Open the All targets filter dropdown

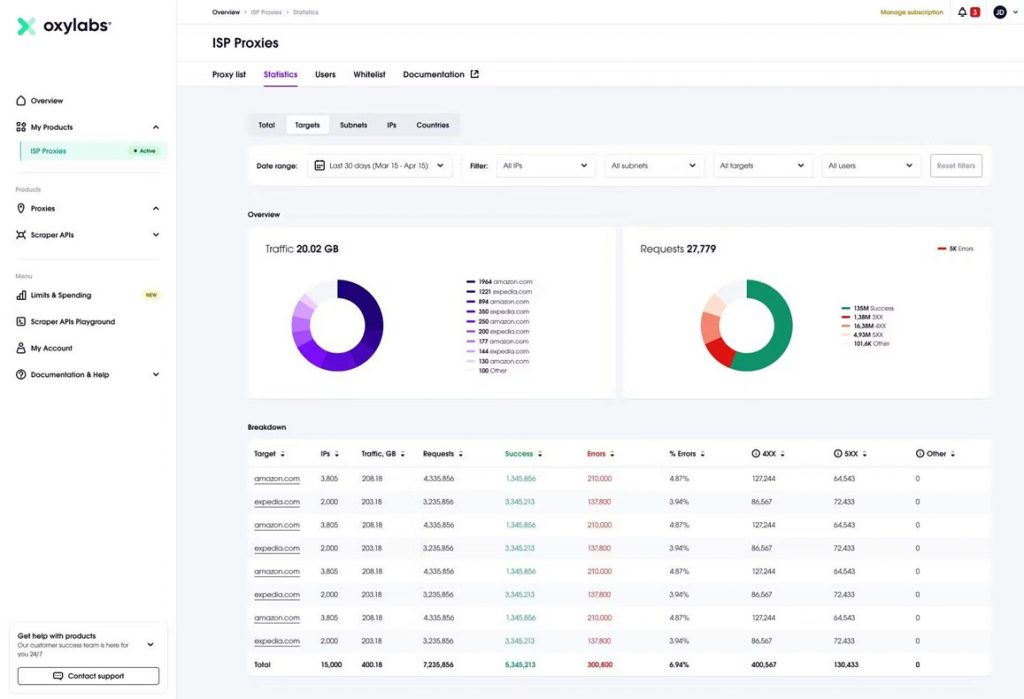pyautogui.click(x=763, y=166)
